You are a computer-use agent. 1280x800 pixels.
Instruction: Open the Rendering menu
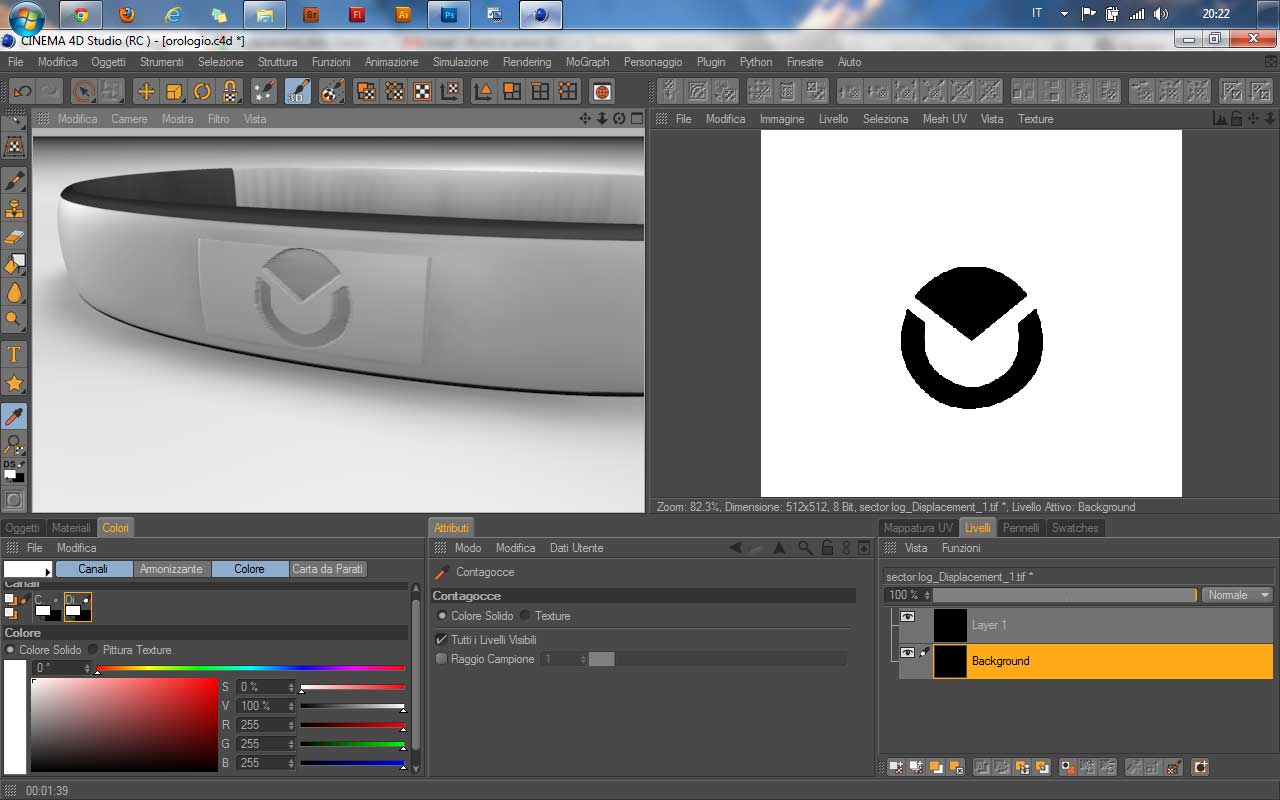(x=527, y=62)
